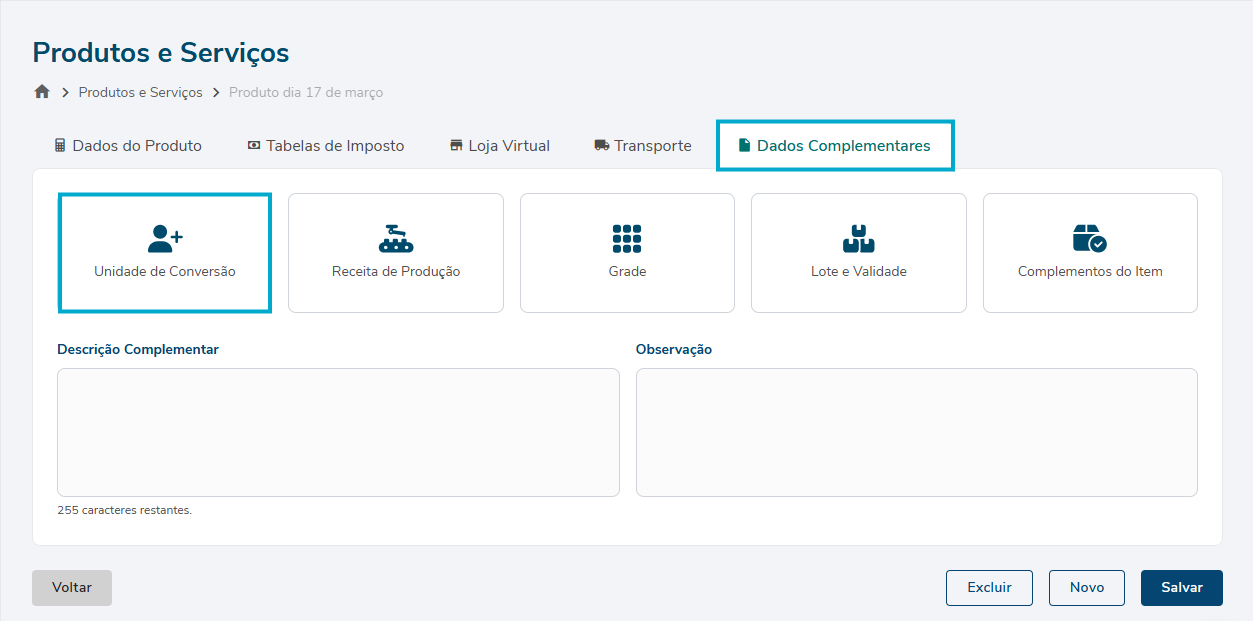The width and height of the screenshot is (1253, 621).
Task: Click the Produto dia 17 de março breadcrumb
Action: pos(306,92)
